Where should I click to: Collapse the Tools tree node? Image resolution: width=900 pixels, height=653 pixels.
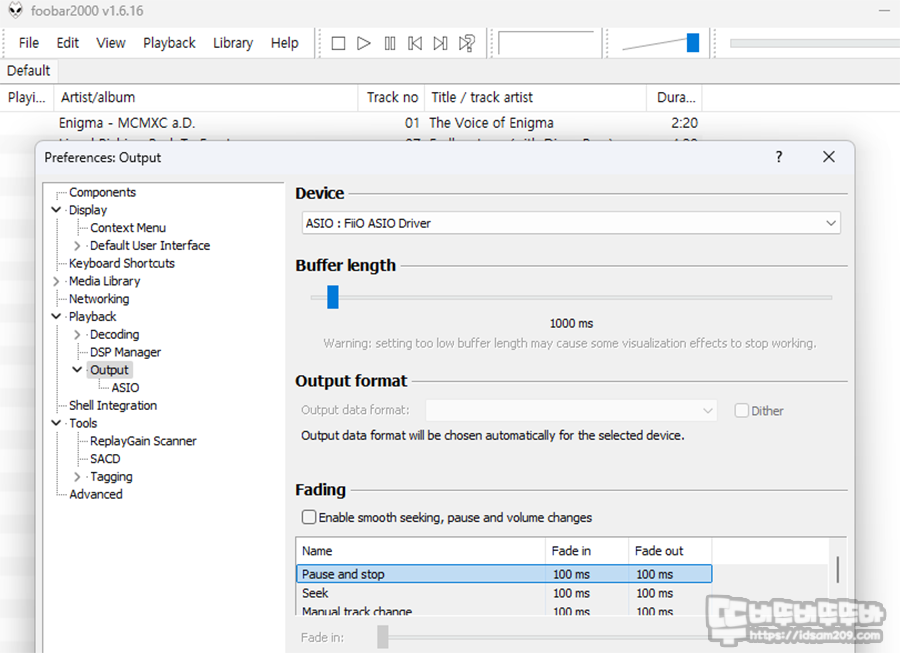coord(56,423)
